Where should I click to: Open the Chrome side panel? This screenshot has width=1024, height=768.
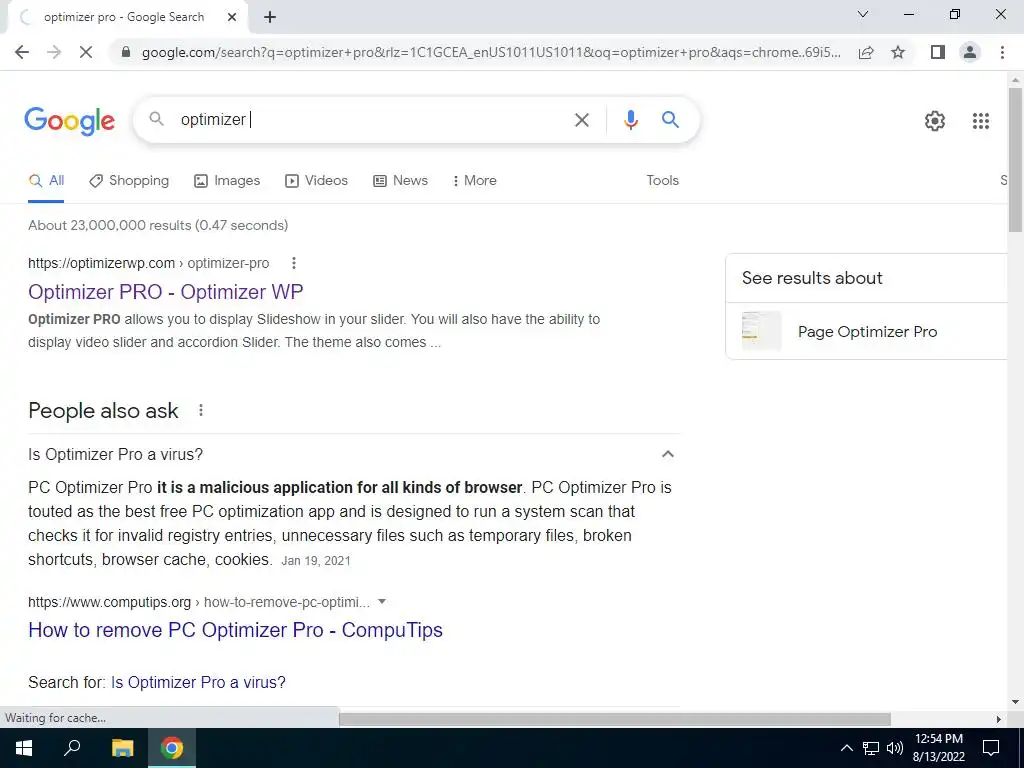tap(938, 52)
